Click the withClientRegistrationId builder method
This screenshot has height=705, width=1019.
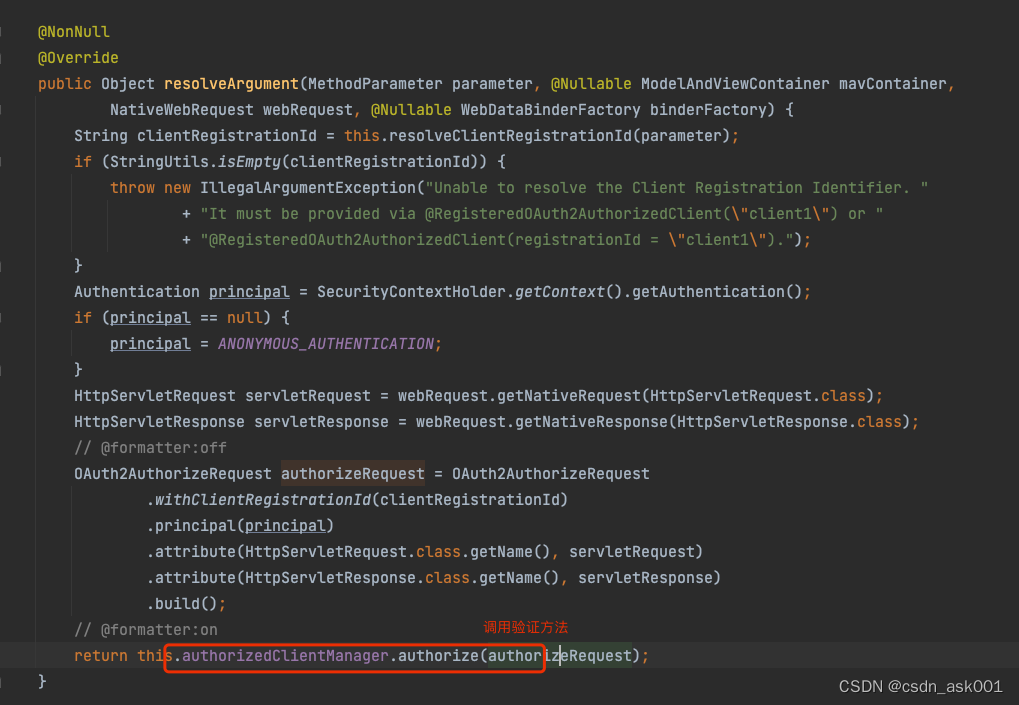click(262, 499)
